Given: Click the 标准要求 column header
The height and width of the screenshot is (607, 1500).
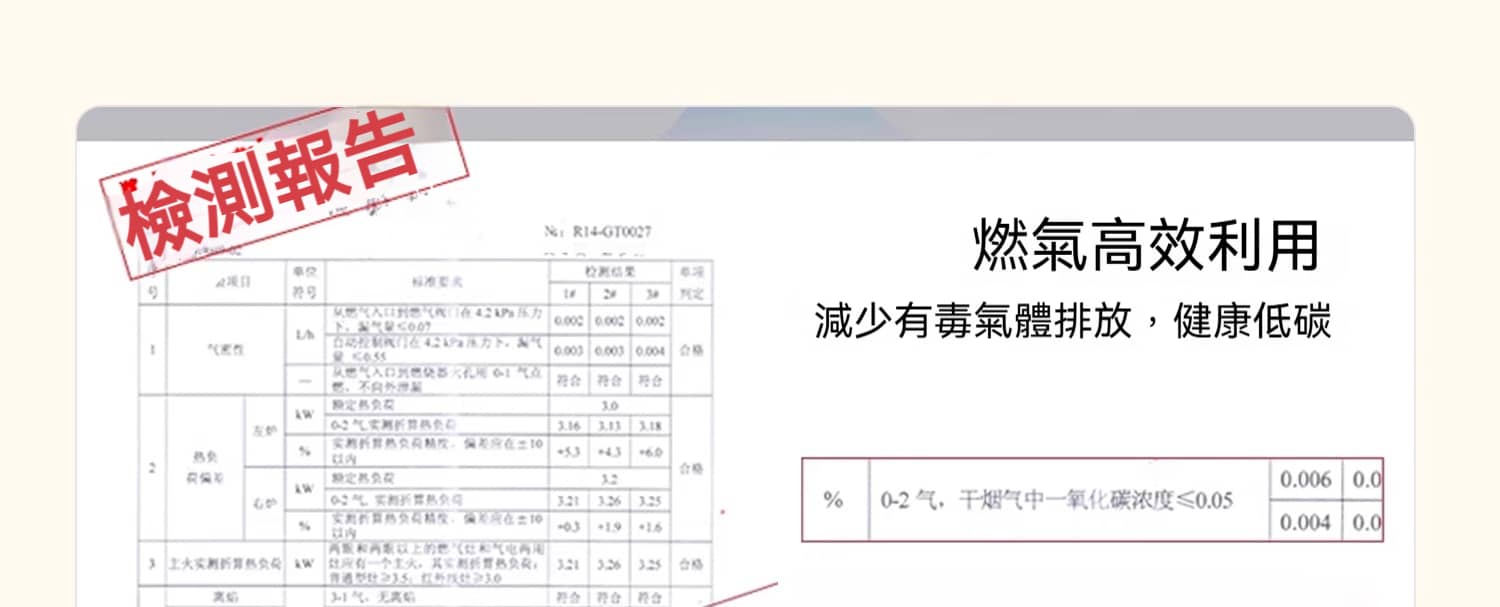Looking at the screenshot, I should 436,282.
